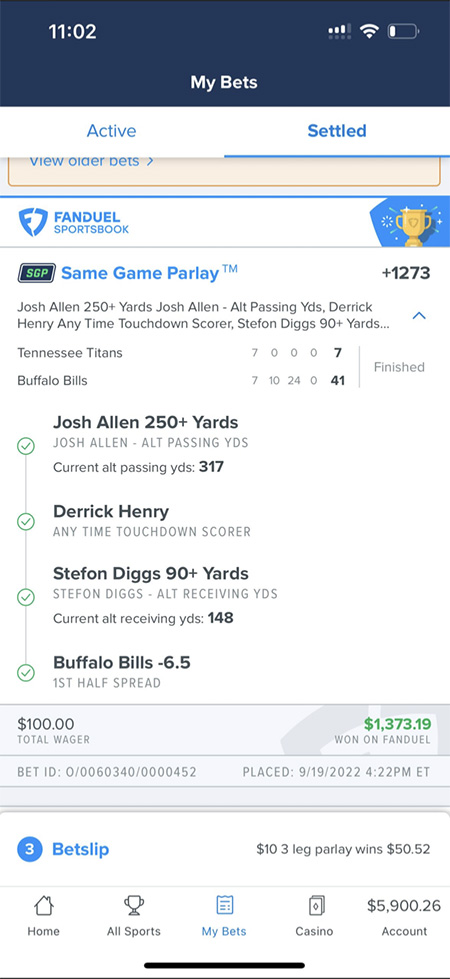Screen dimensions: 450x979
Task: Select the Settled bets tab
Action: (x=337, y=130)
